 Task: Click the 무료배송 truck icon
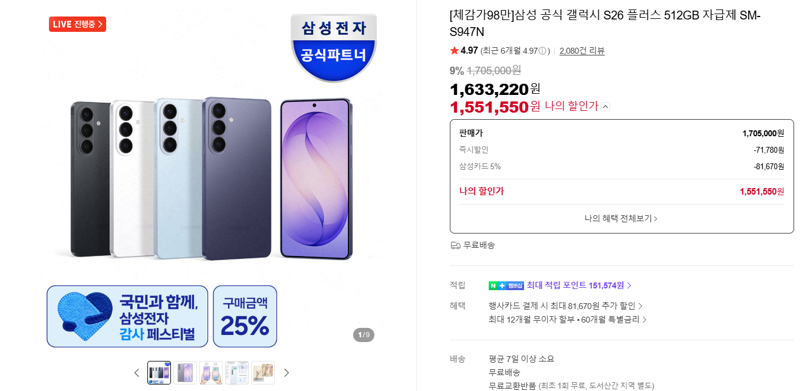[456, 245]
